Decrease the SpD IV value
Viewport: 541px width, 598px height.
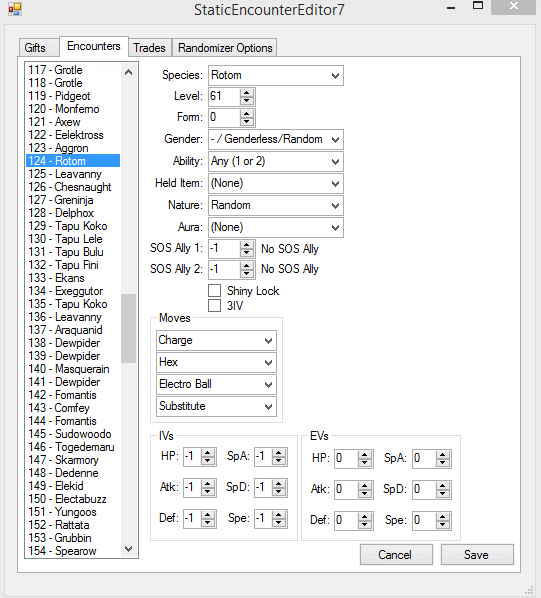point(279,492)
